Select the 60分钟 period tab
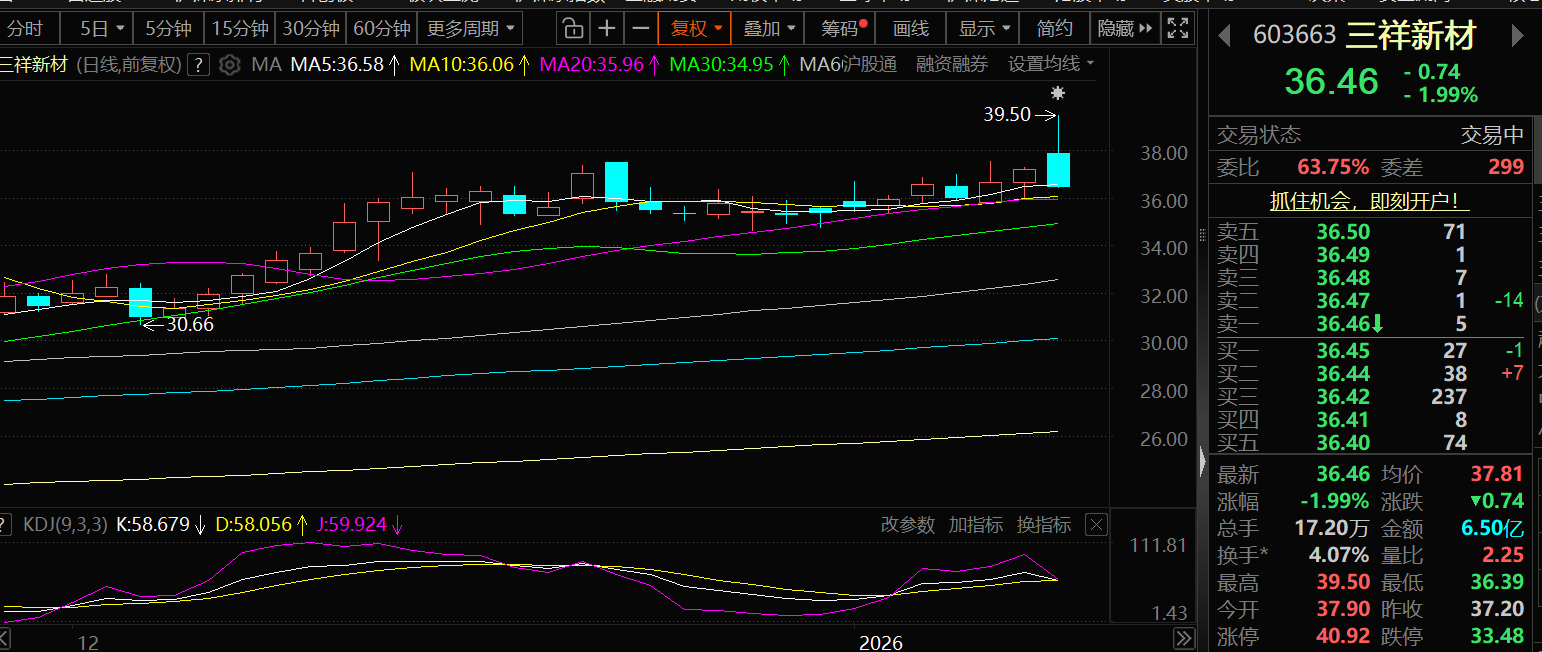 pyautogui.click(x=381, y=28)
